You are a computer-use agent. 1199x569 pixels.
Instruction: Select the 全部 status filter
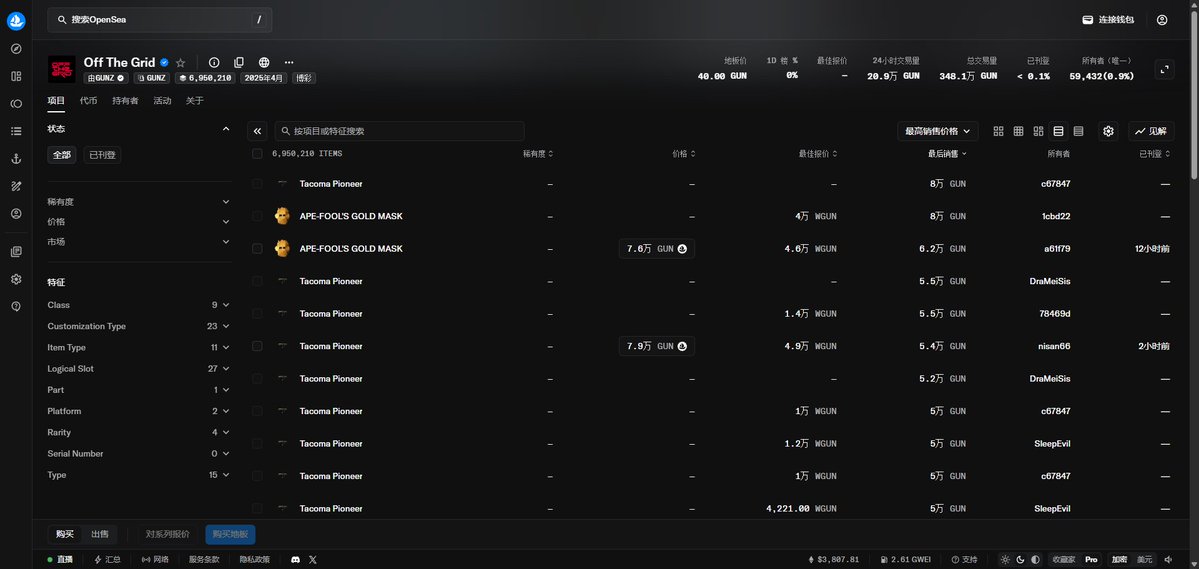pyautogui.click(x=62, y=155)
